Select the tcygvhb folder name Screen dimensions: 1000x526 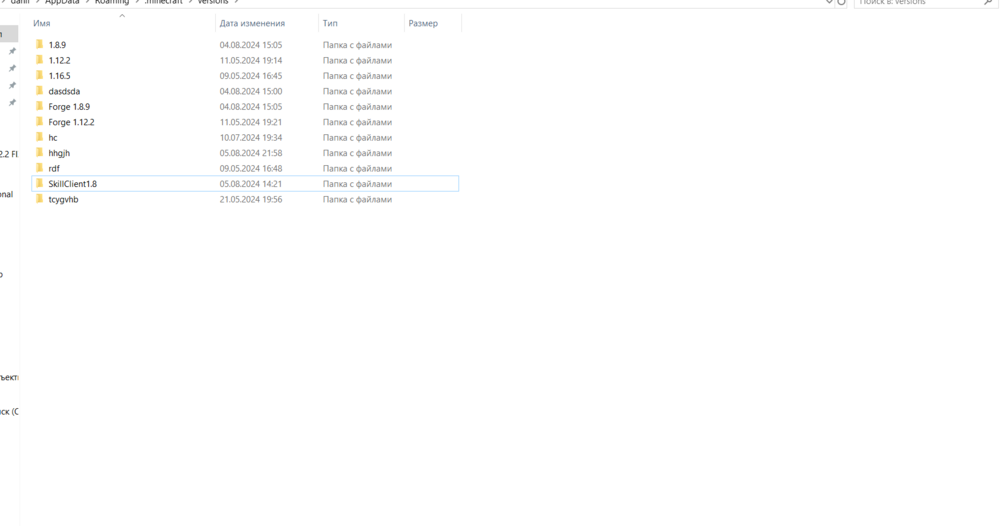(x=63, y=200)
